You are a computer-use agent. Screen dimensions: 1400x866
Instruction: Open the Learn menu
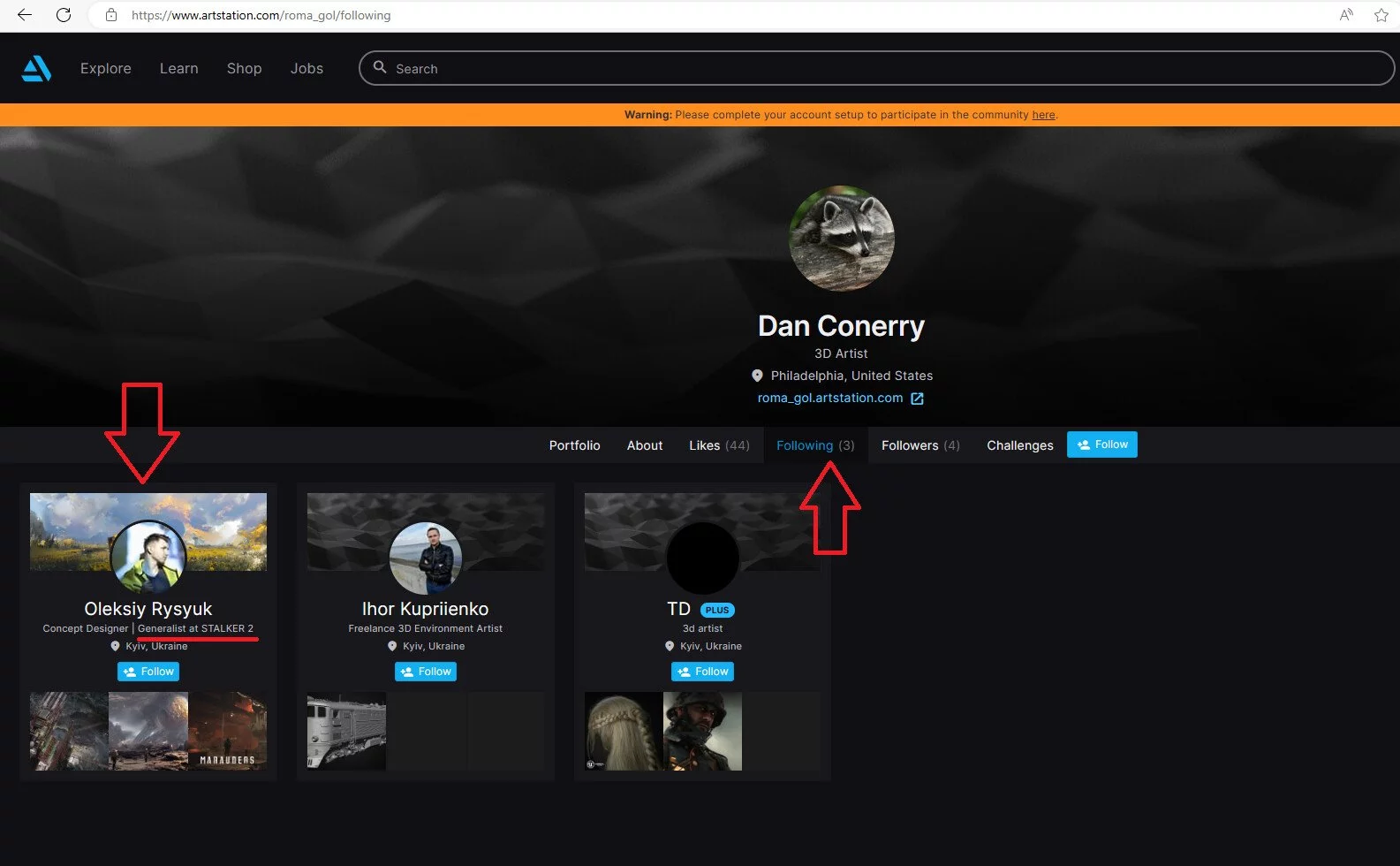[178, 68]
